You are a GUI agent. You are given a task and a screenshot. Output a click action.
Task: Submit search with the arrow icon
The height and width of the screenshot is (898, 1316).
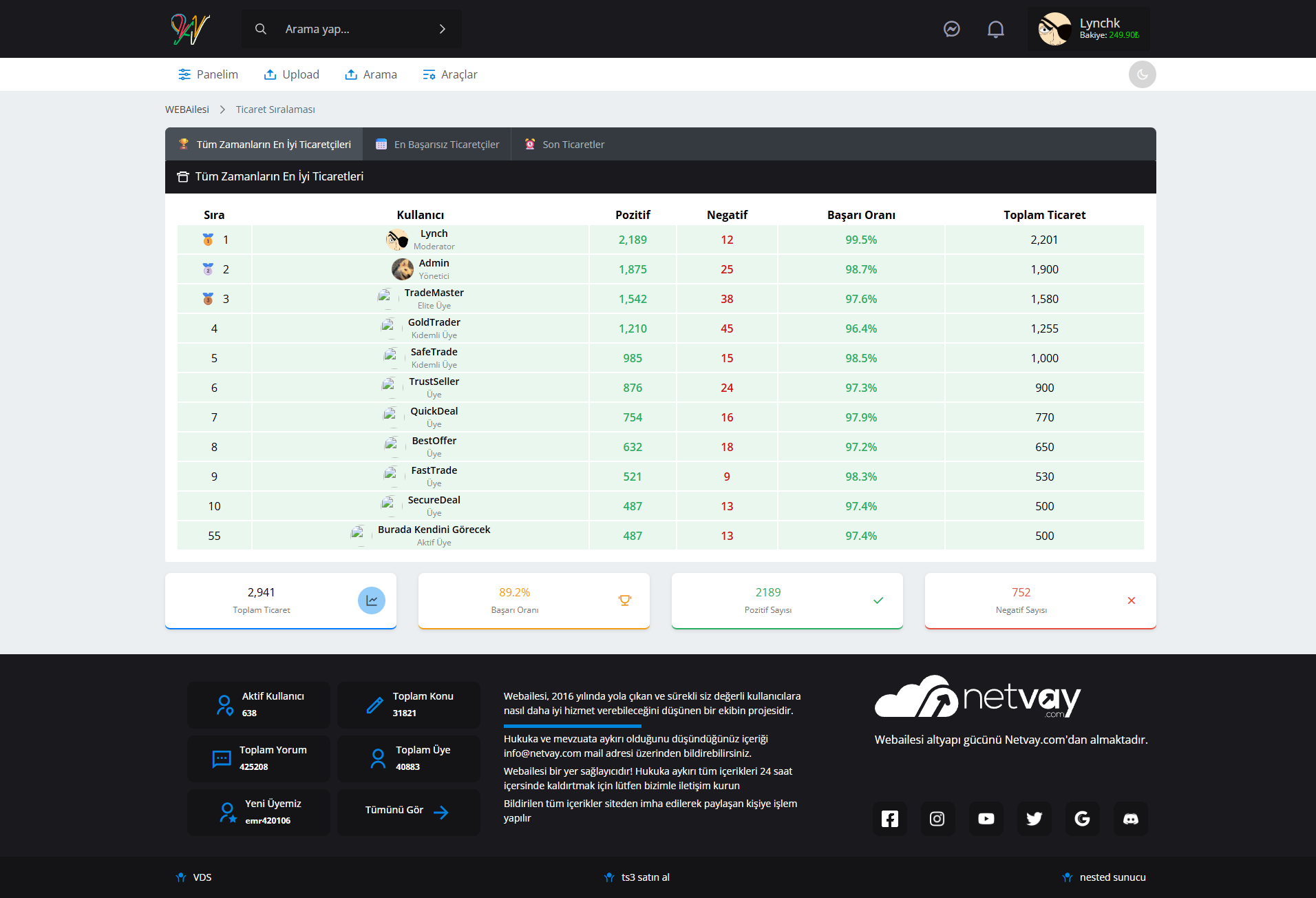pyautogui.click(x=443, y=29)
